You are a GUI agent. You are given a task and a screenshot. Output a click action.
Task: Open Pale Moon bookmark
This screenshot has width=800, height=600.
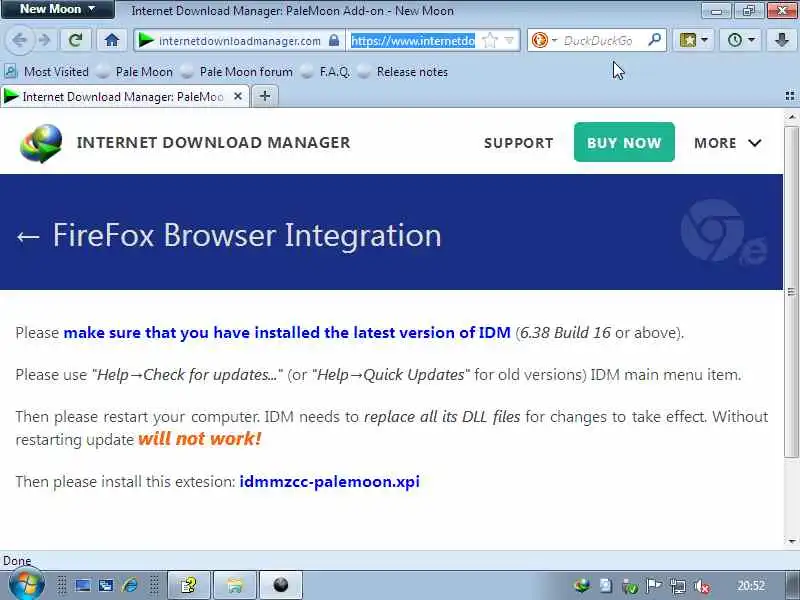pos(135,72)
